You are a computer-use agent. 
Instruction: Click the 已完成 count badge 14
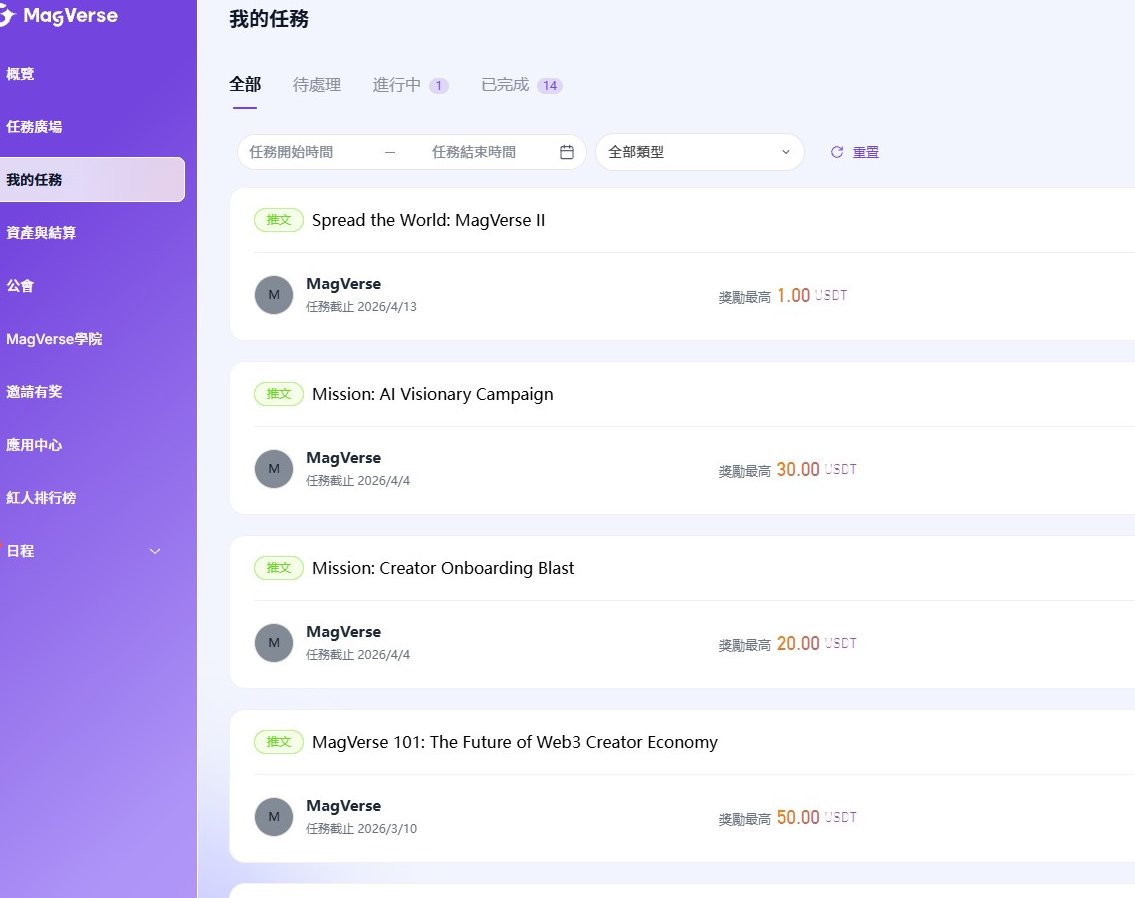[550, 86]
